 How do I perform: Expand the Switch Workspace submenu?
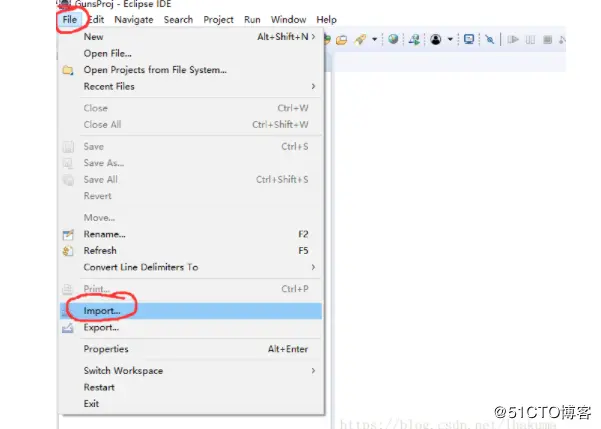click(x=191, y=371)
